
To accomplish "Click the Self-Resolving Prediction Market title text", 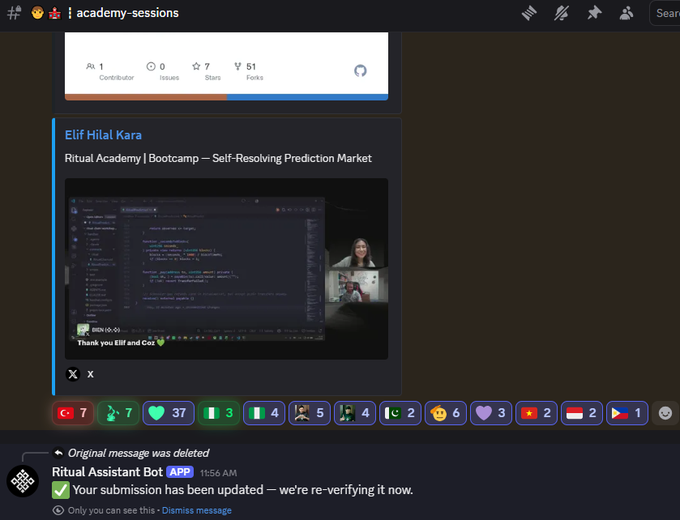I will click(292, 158).
